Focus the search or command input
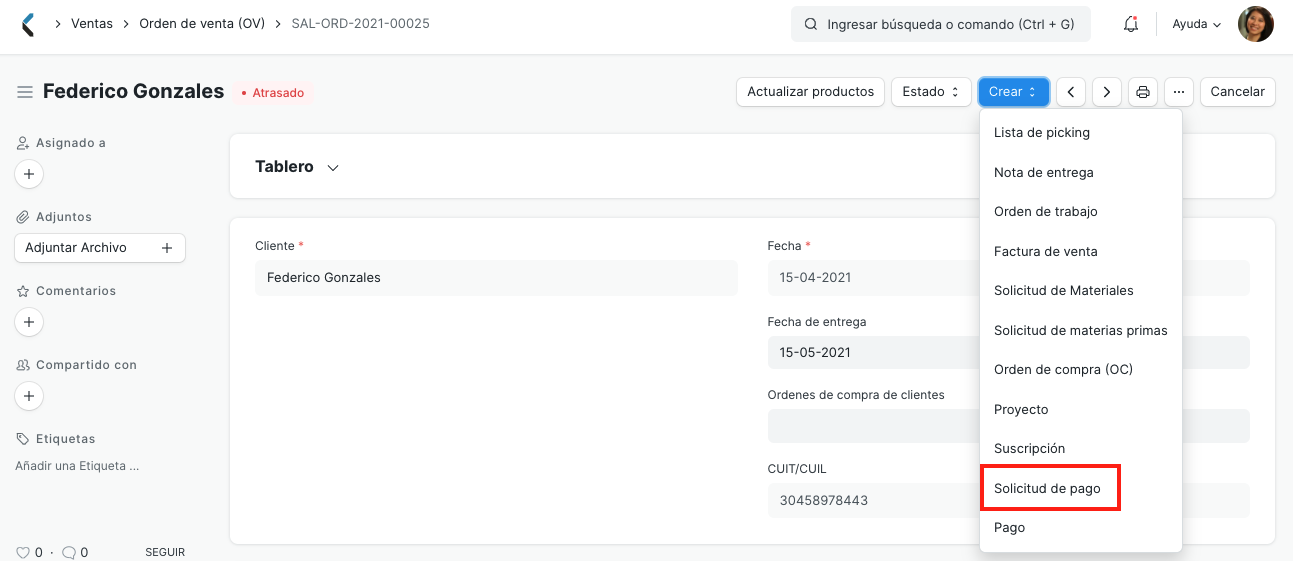The image size is (1293, 561). pos(941,24)
